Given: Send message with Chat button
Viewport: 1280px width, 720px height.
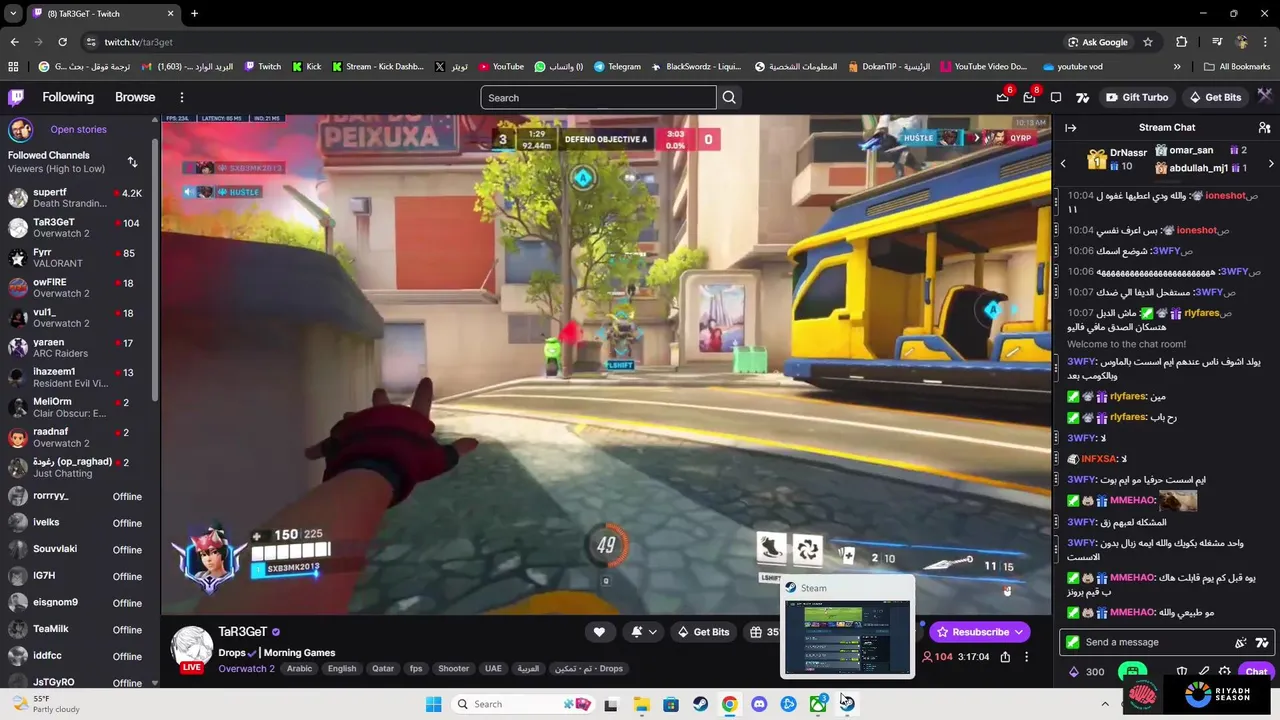Looking at the screenshot, I should [x=1256, y=672].
